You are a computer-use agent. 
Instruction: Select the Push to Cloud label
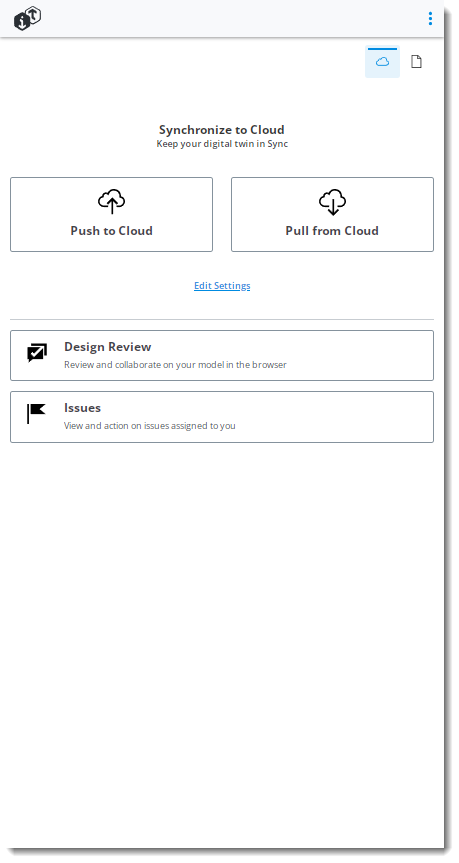(x=112, y=231)
